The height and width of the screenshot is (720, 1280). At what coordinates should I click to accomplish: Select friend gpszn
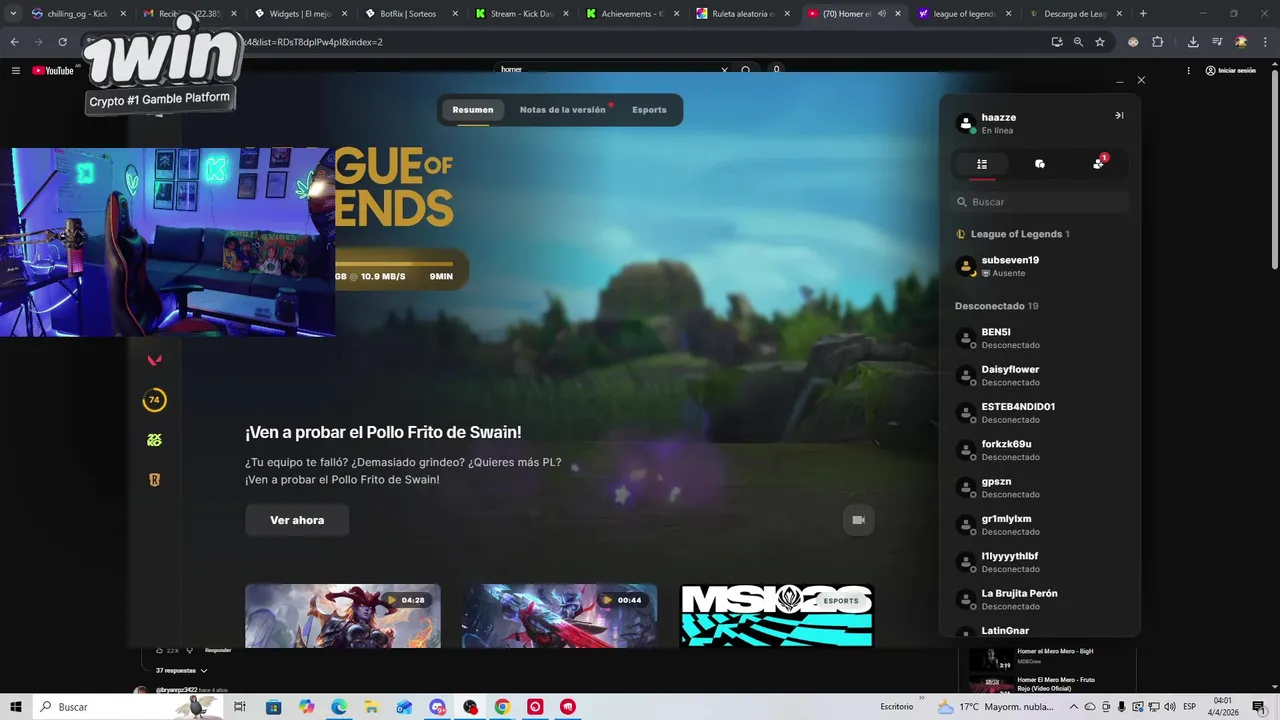(x=1040, y=487)
